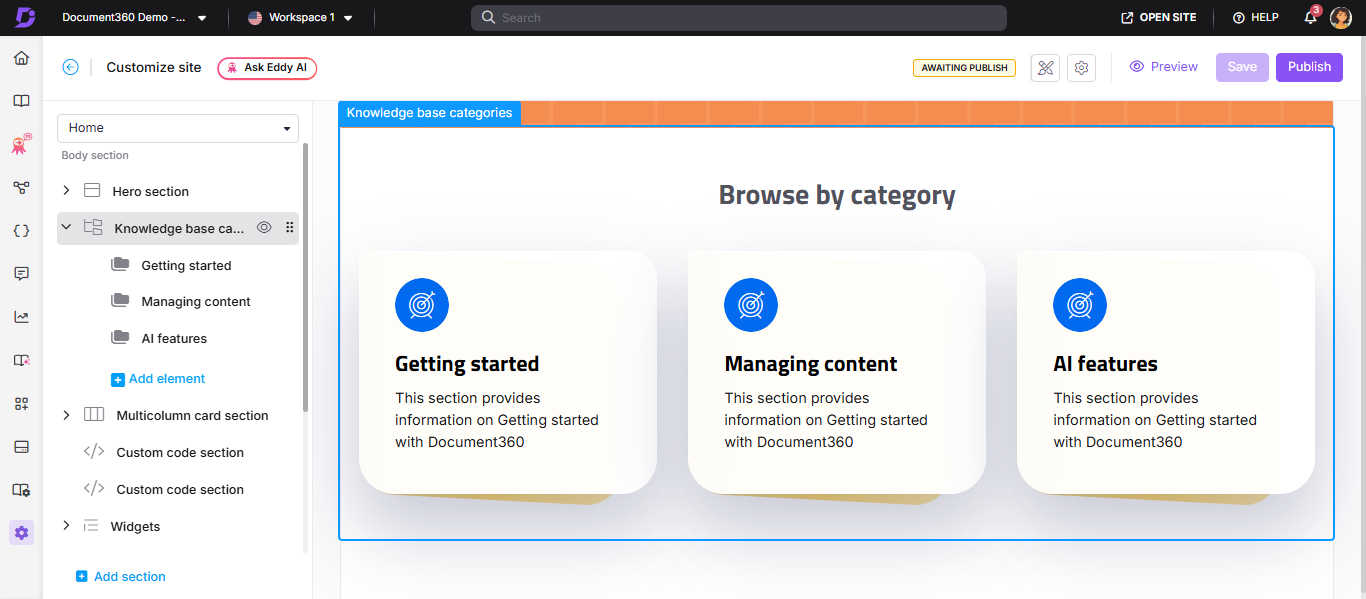The image size is (1366, 599).
Task: Open the Eddy AI octopus icon in sidebar
Action: [21, 144]
